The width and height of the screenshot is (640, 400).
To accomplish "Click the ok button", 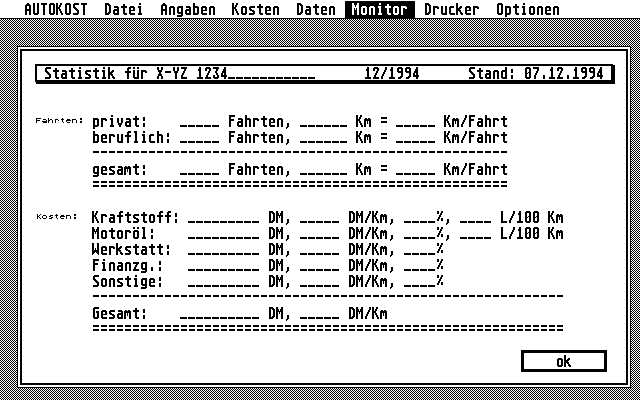I will pyautogui.click(x=564, y=361).
